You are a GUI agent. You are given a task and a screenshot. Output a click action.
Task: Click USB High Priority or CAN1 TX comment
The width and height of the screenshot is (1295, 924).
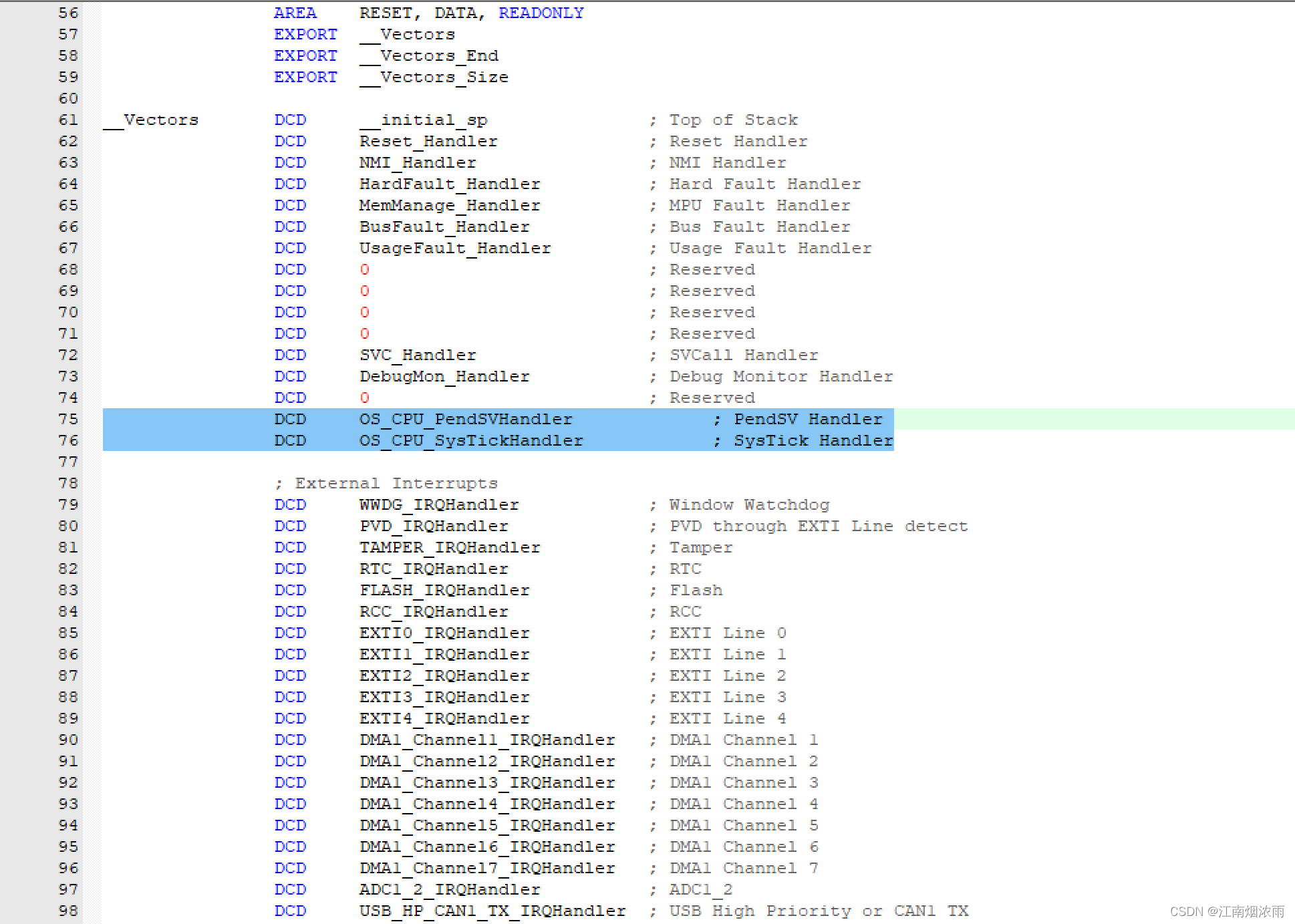point(809,911)
